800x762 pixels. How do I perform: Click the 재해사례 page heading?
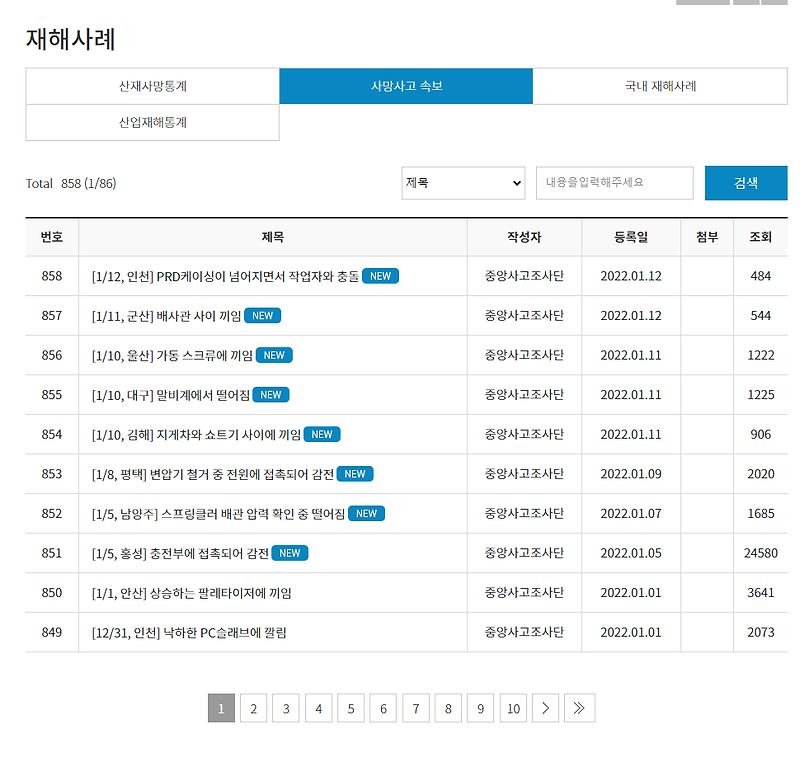70,39
